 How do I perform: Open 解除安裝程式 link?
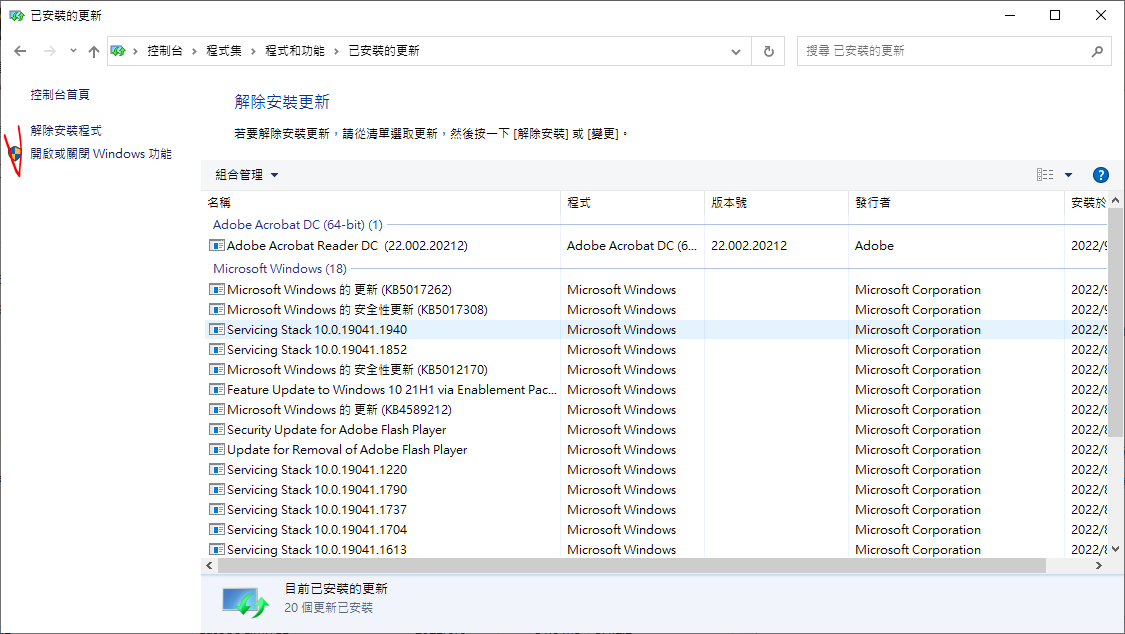pos(66,131)
